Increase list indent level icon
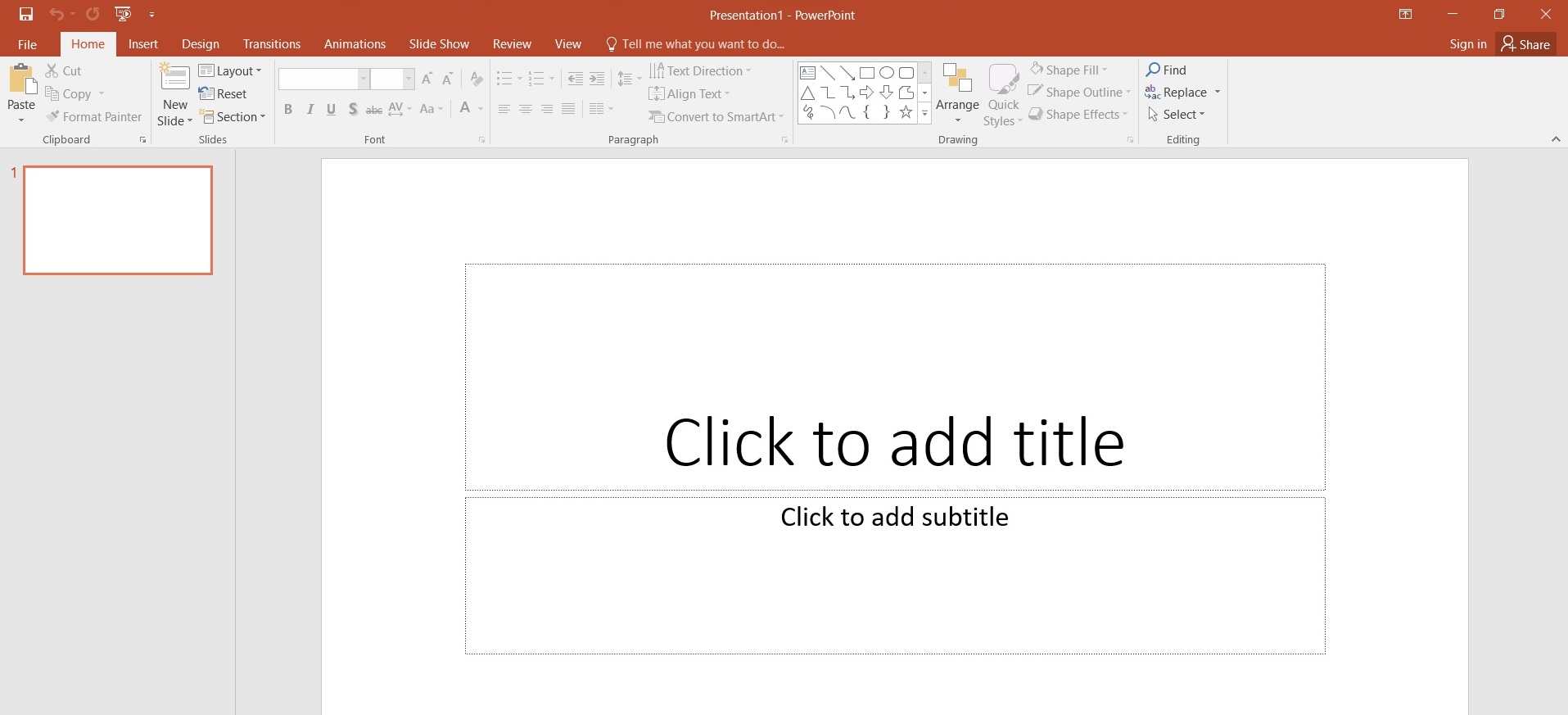 (597, 79)
